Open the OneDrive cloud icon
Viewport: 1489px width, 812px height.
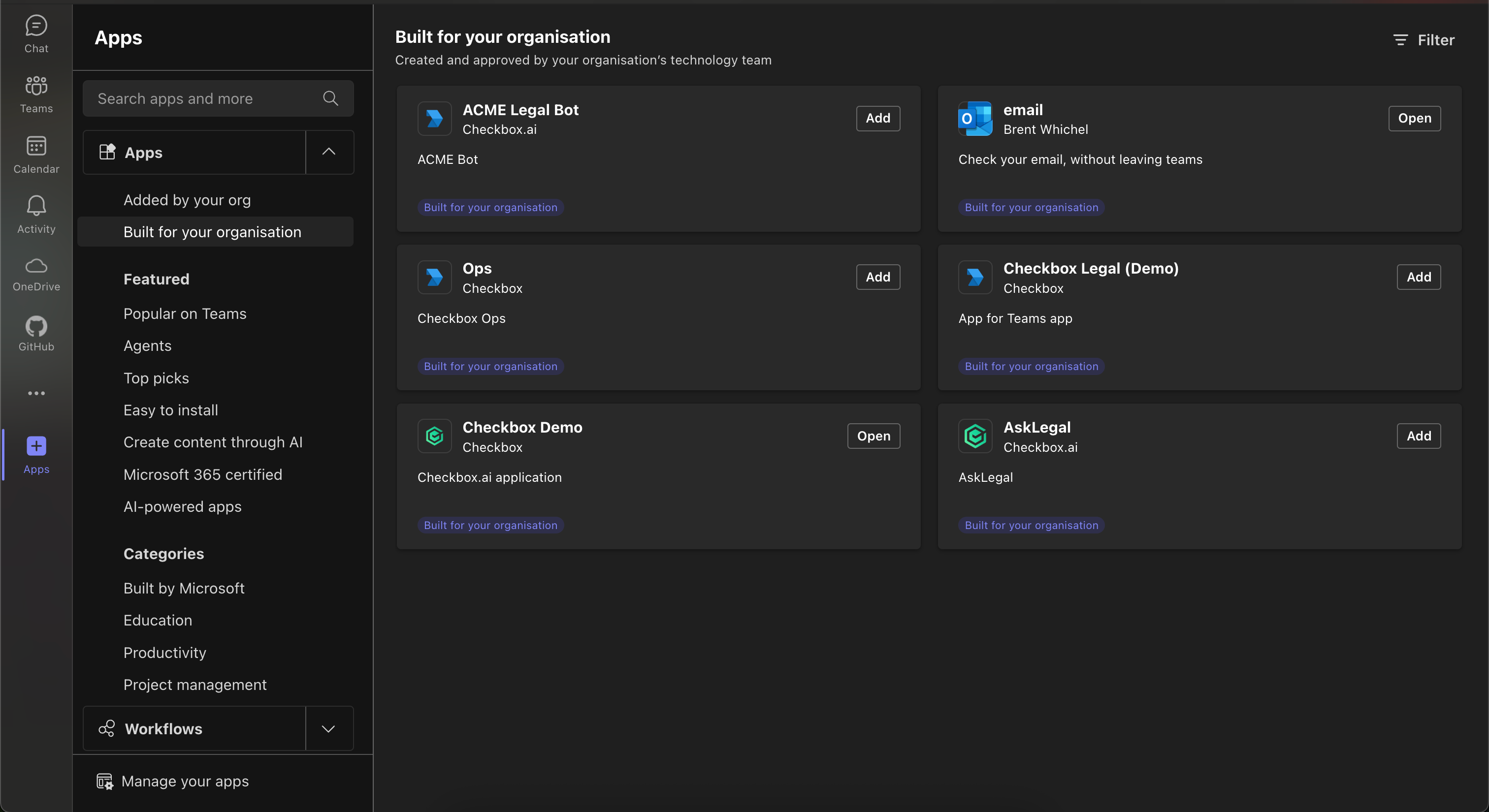point(36,266)
